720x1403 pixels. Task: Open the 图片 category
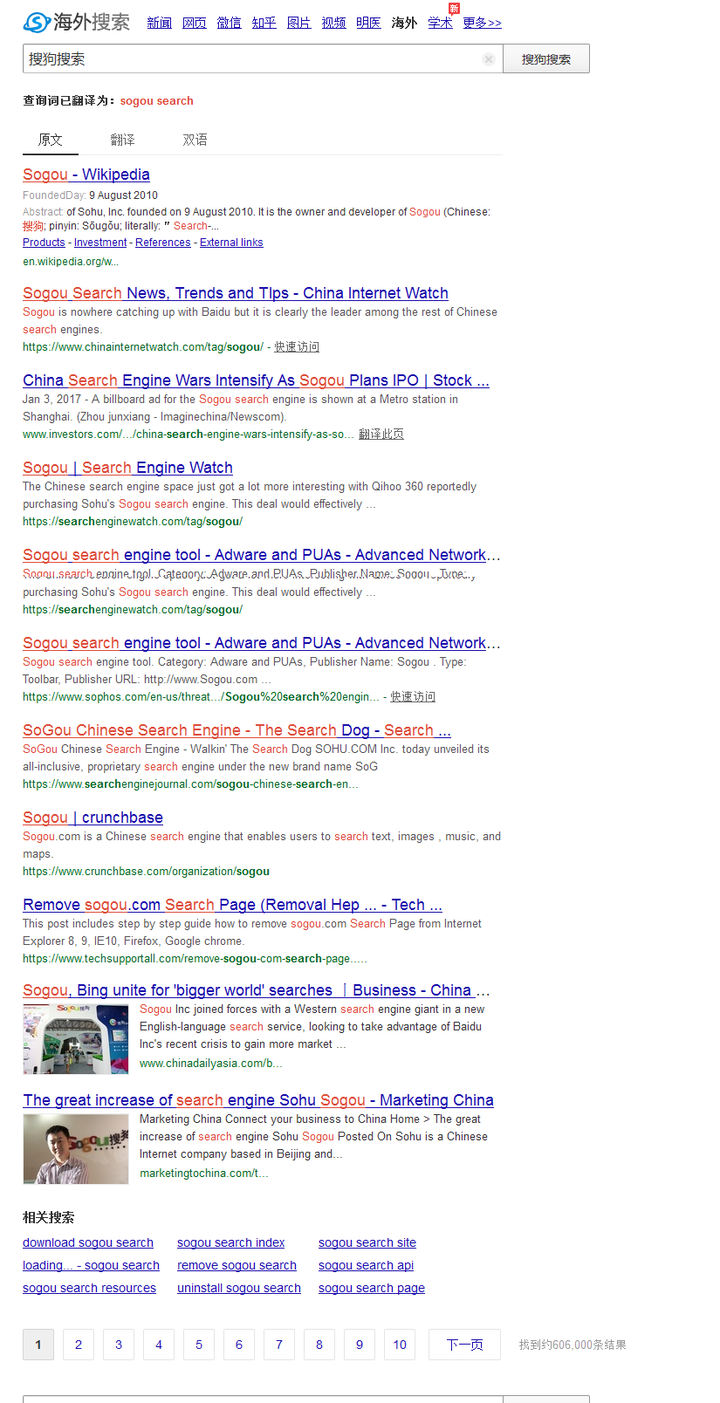[299, 23]
